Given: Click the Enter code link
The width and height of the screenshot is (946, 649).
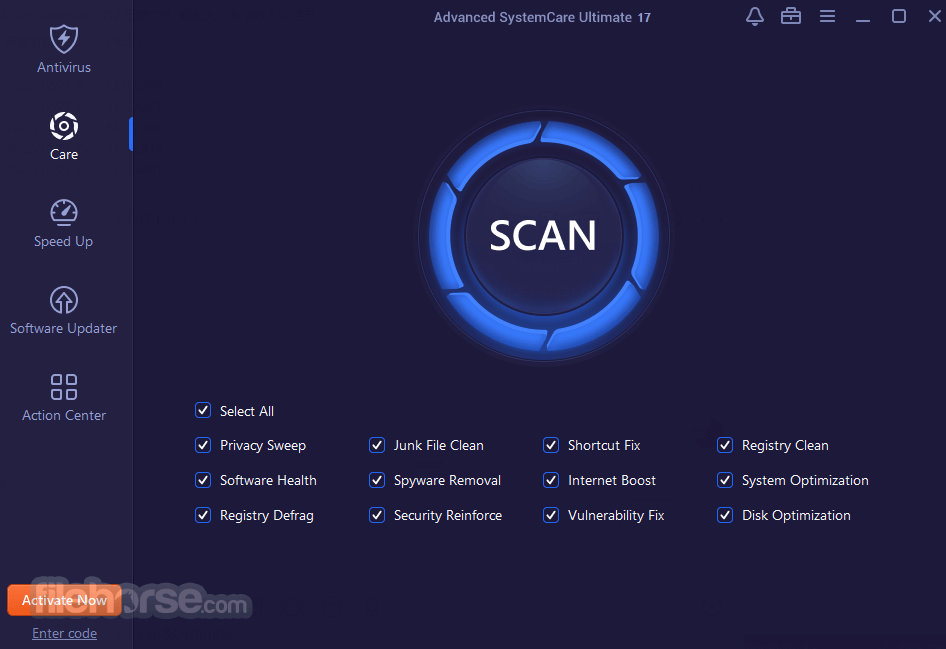Looking at the screenshot, I should [65, 633].
